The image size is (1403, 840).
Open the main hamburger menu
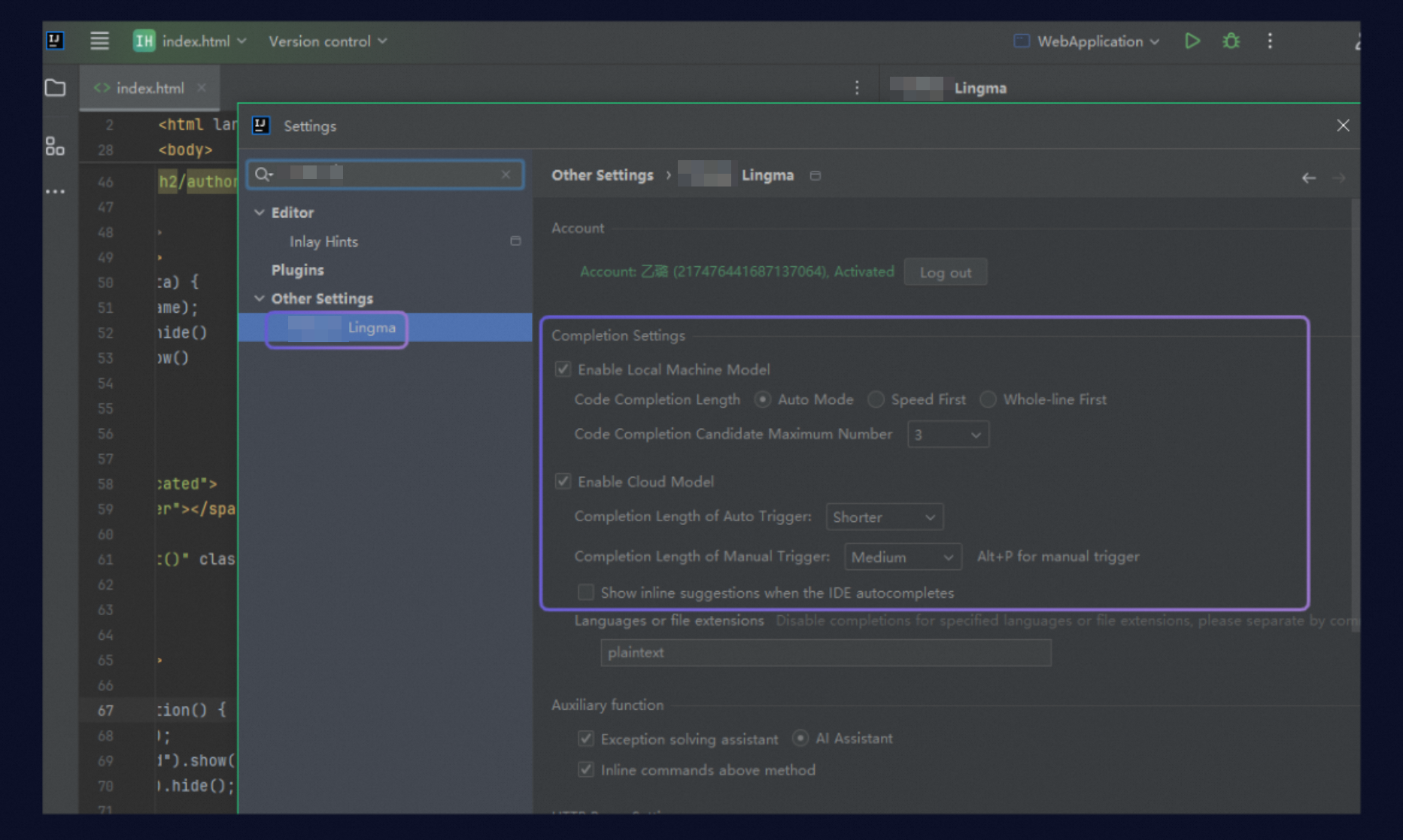click(x=99, y=41)
